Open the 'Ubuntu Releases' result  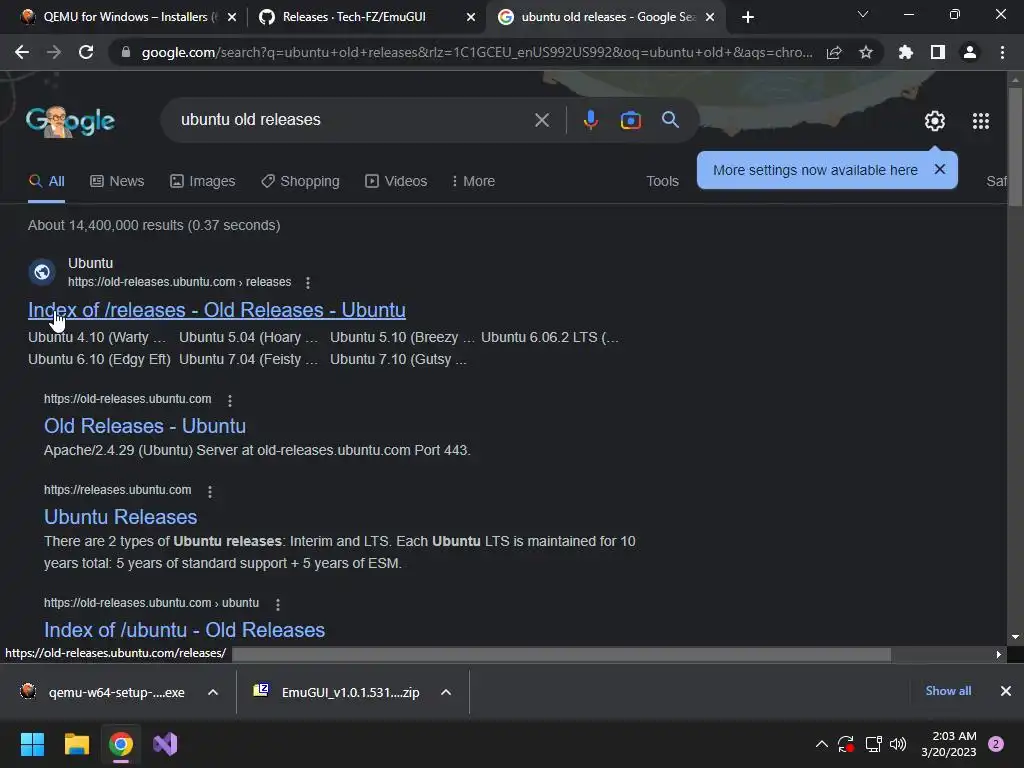[x=120, y=517]
